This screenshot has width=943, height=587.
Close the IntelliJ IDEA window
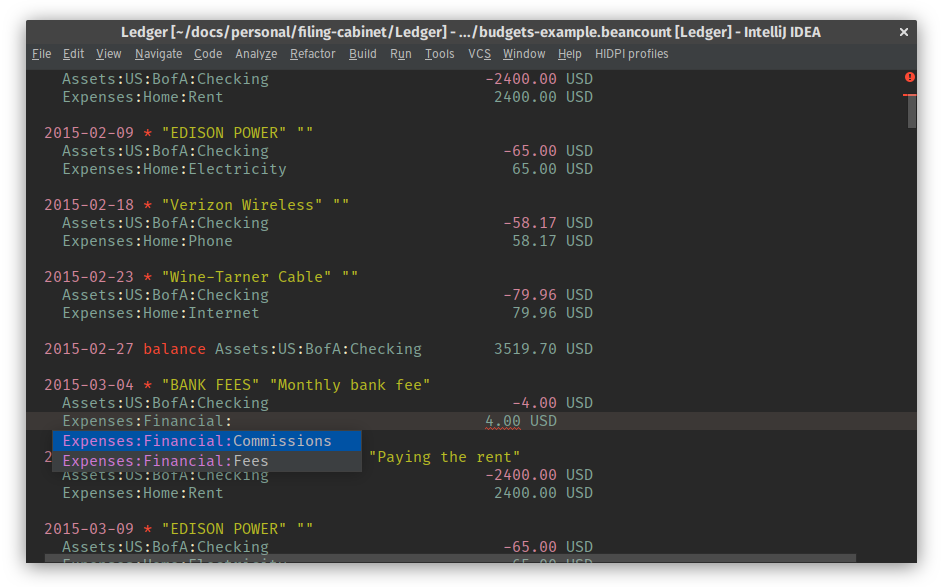point(903,32)
